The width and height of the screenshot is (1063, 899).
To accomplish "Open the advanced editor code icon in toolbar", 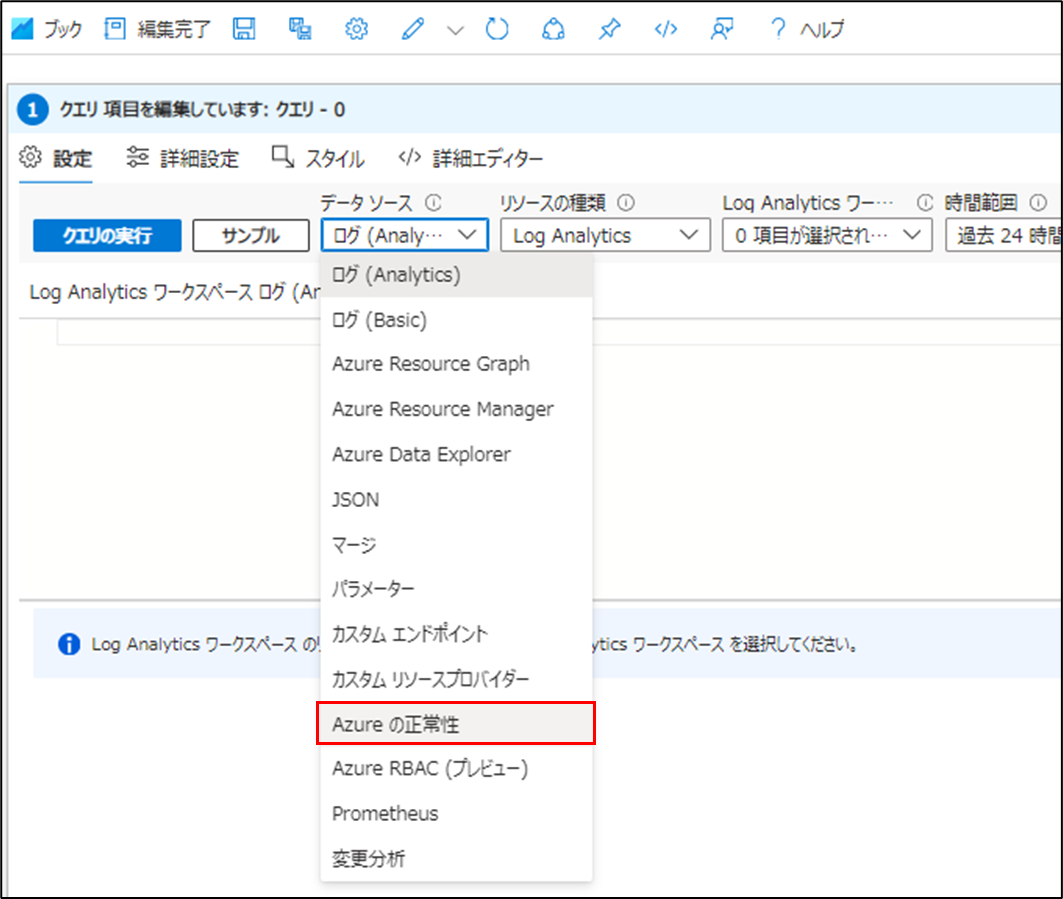I will [666, 29].
